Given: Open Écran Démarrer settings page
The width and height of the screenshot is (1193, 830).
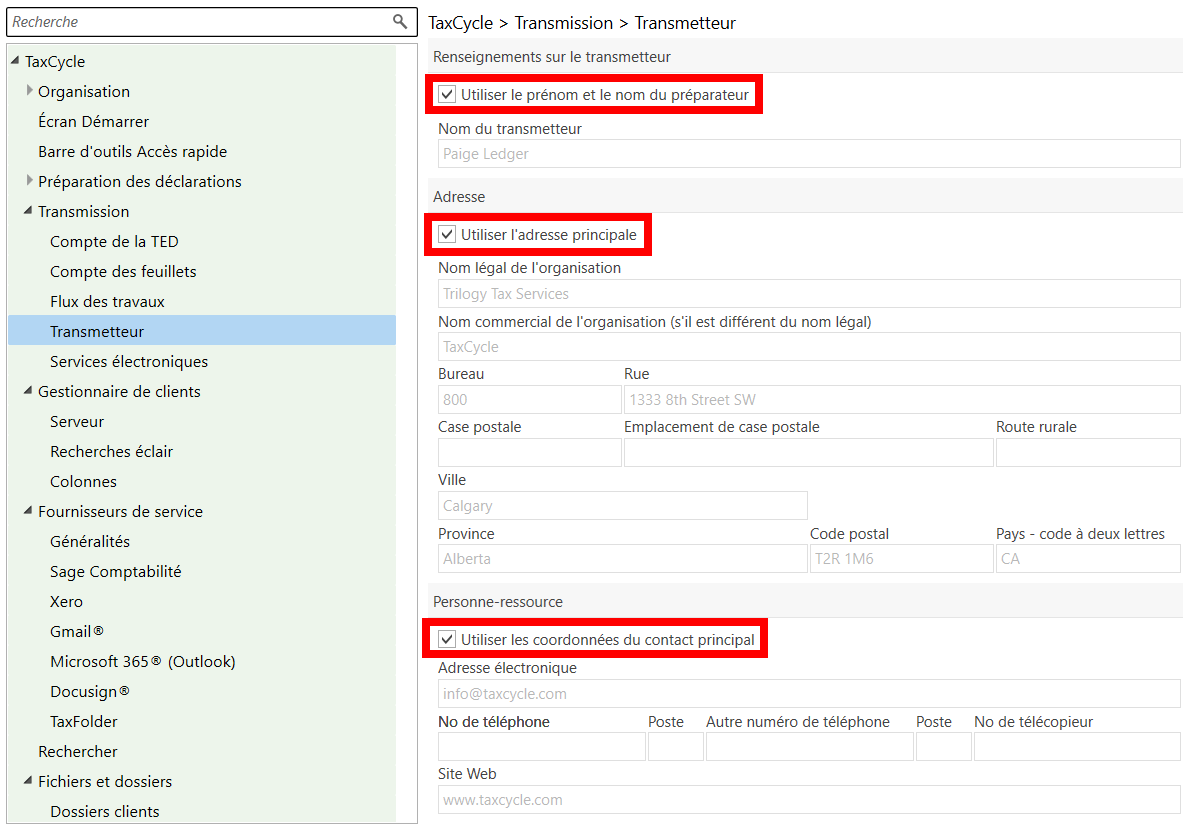Looking at the screenshot, I should (94, 122).
